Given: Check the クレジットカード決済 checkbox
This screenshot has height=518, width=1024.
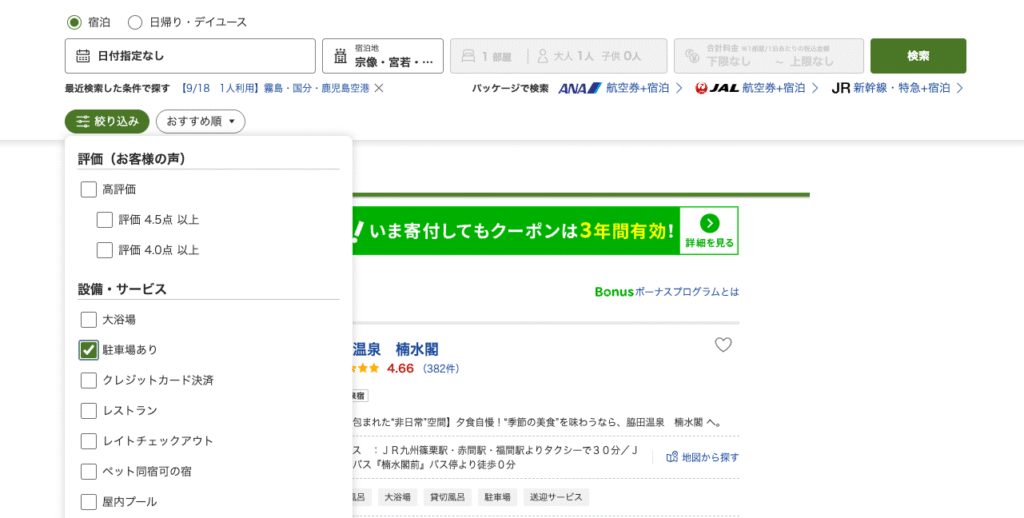Looking at the screenshot, I should point(88,380).
